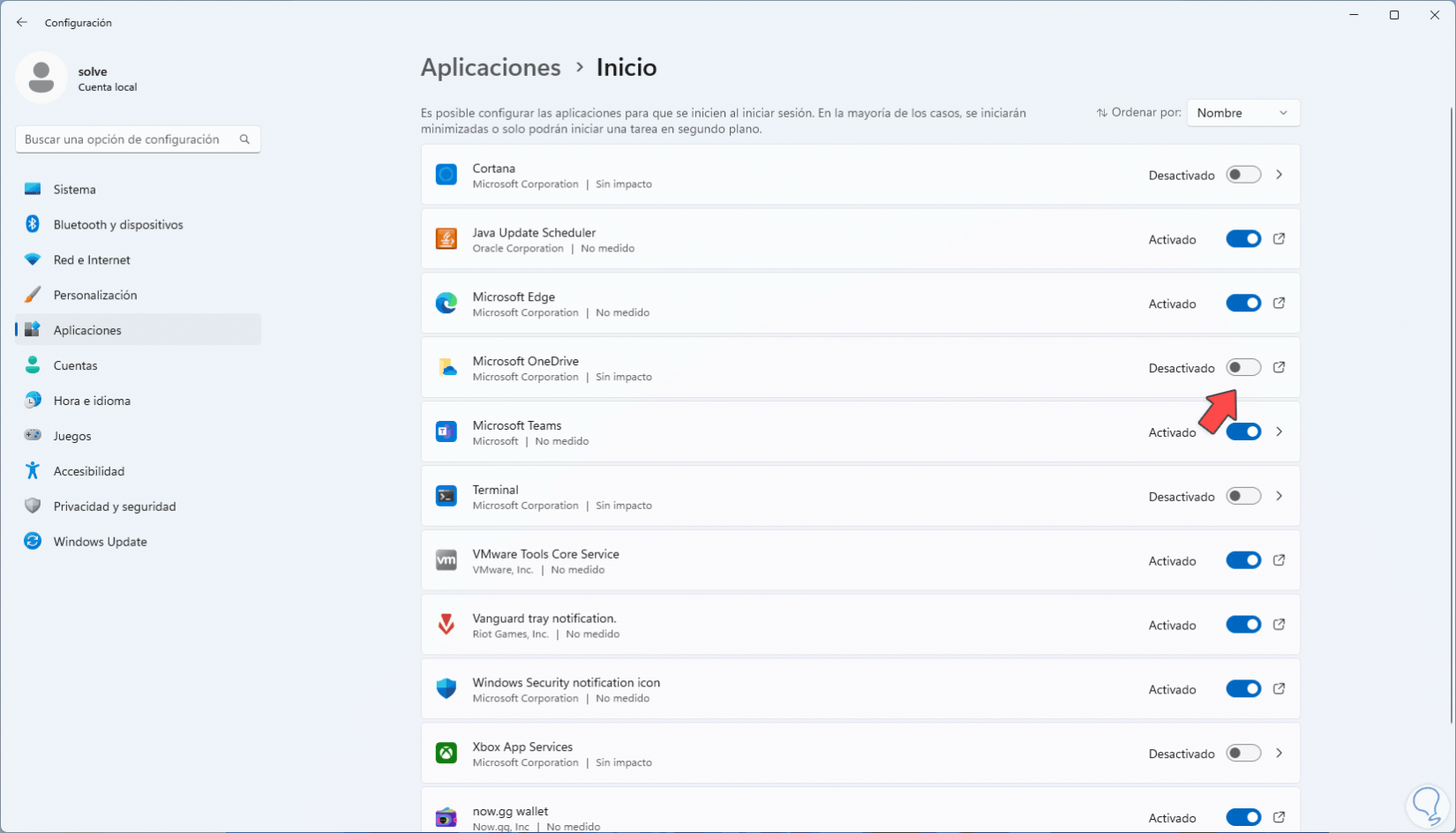Open external link for Java Update Scheduler
The height and width of the screenshot is (833, 1456).
point(1279,239)
